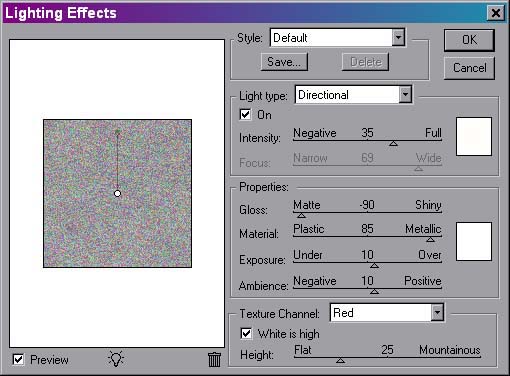Screen dimensions: 510x376
Task: Click the Ambience slider thumb
Action: tap(374, 291)
